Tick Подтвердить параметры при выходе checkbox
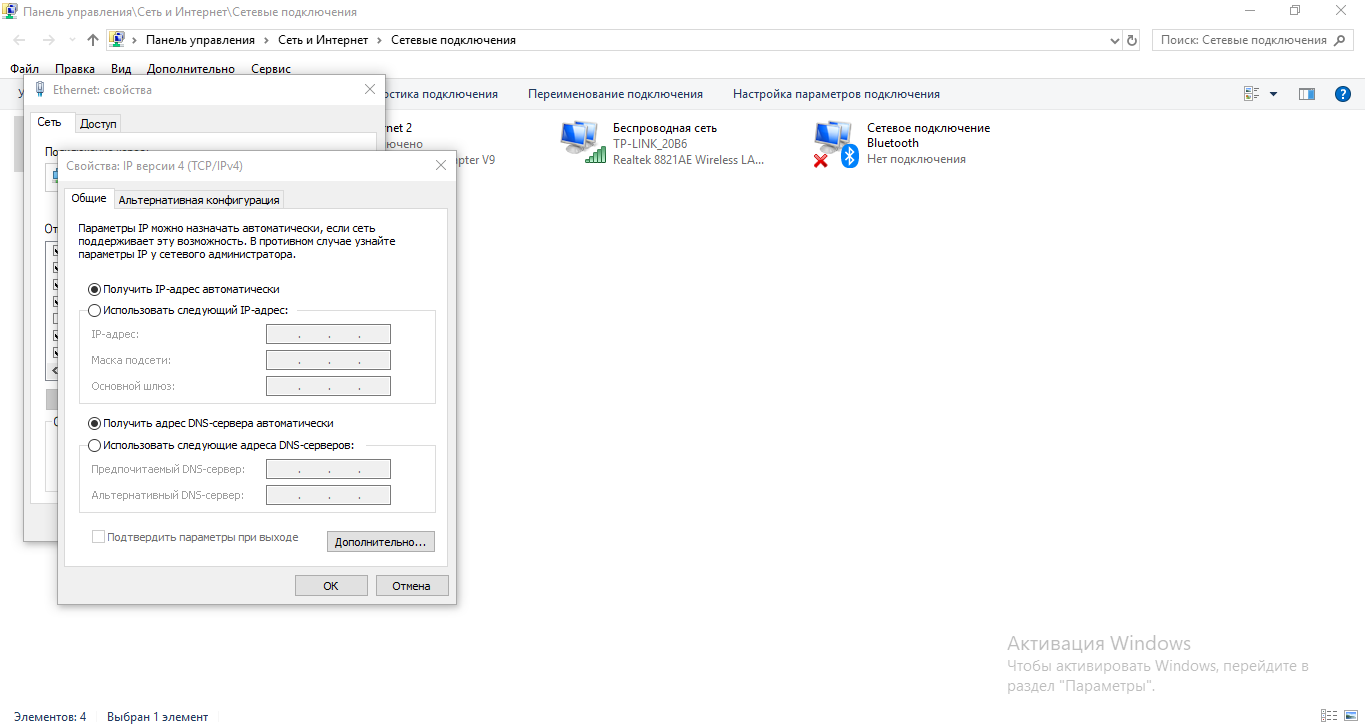 tap(98, 537)
